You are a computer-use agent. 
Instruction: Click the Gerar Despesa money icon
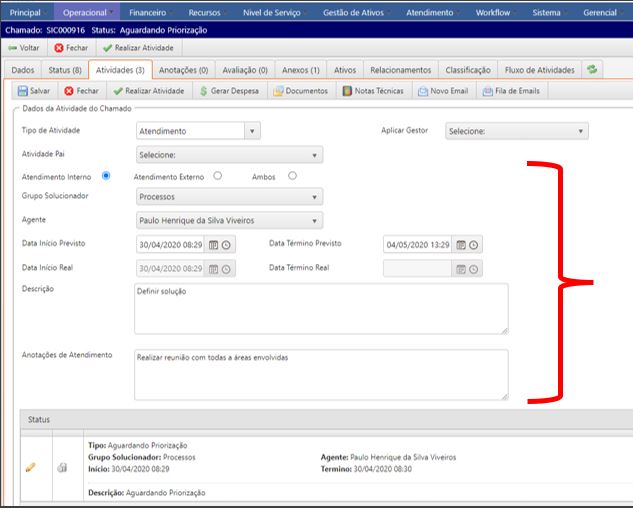[x=204, y=91]
